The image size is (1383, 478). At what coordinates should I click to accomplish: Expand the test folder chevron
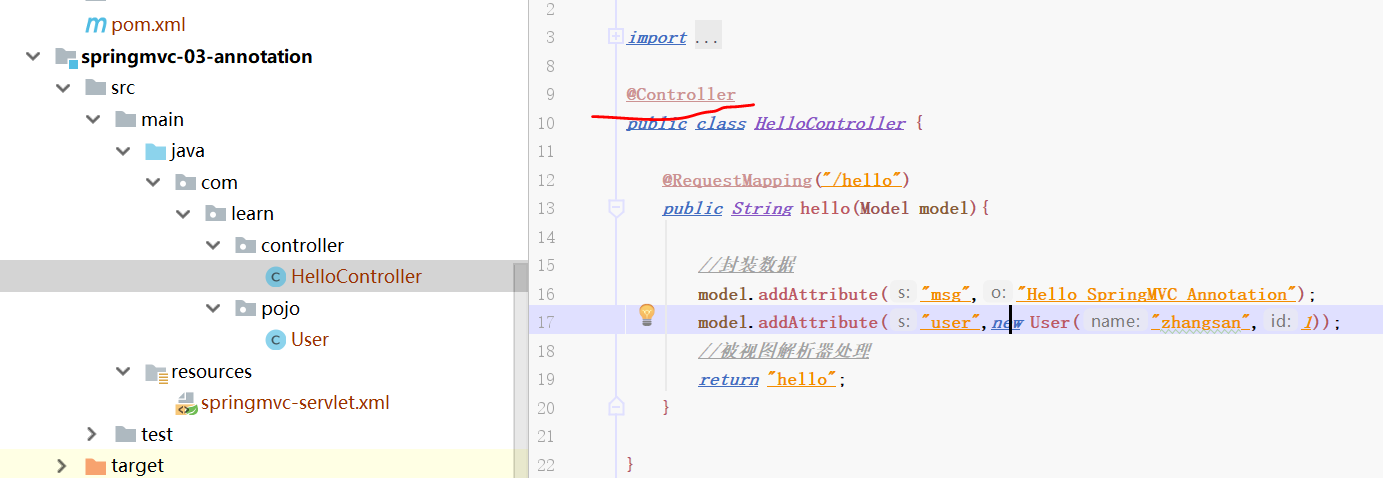point(92,435)
